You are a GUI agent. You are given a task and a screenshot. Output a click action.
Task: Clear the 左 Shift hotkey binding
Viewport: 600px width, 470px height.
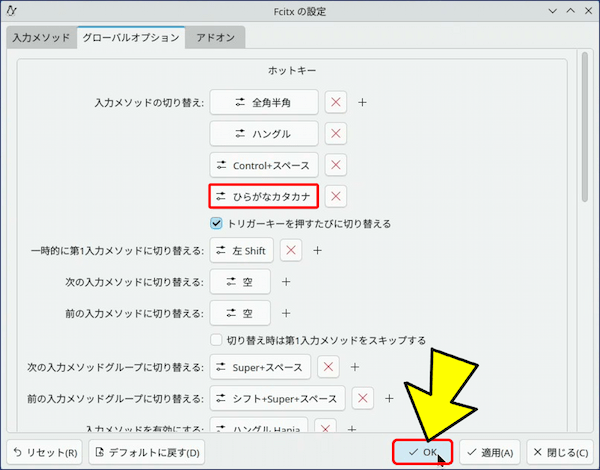pyautogui.click(x=290, y=250)
